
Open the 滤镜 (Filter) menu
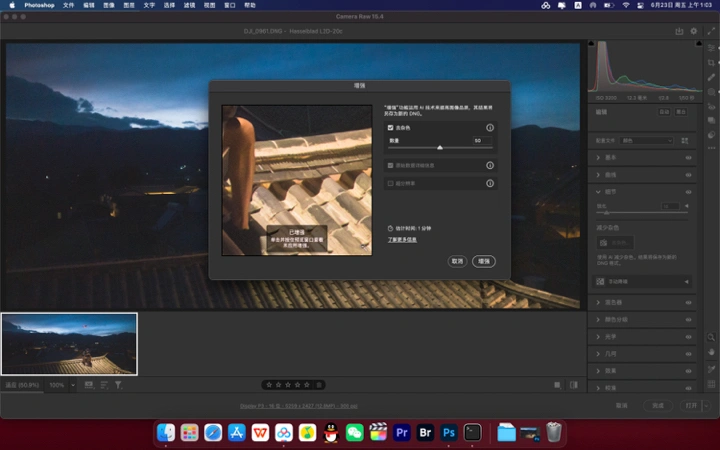(x=190, y=5)
